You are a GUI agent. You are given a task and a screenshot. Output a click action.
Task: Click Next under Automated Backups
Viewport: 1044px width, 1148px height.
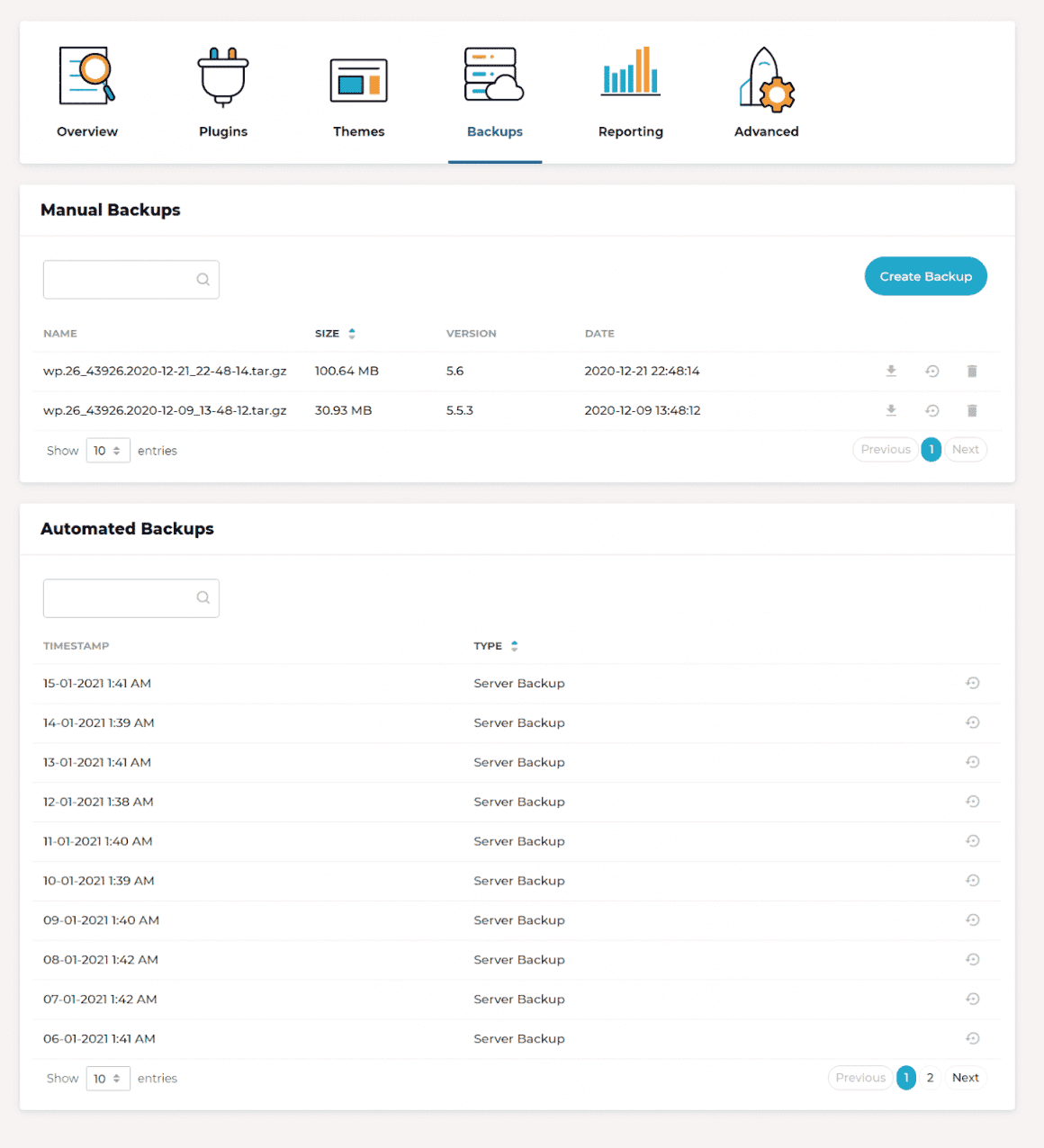tap(966, 1077)
